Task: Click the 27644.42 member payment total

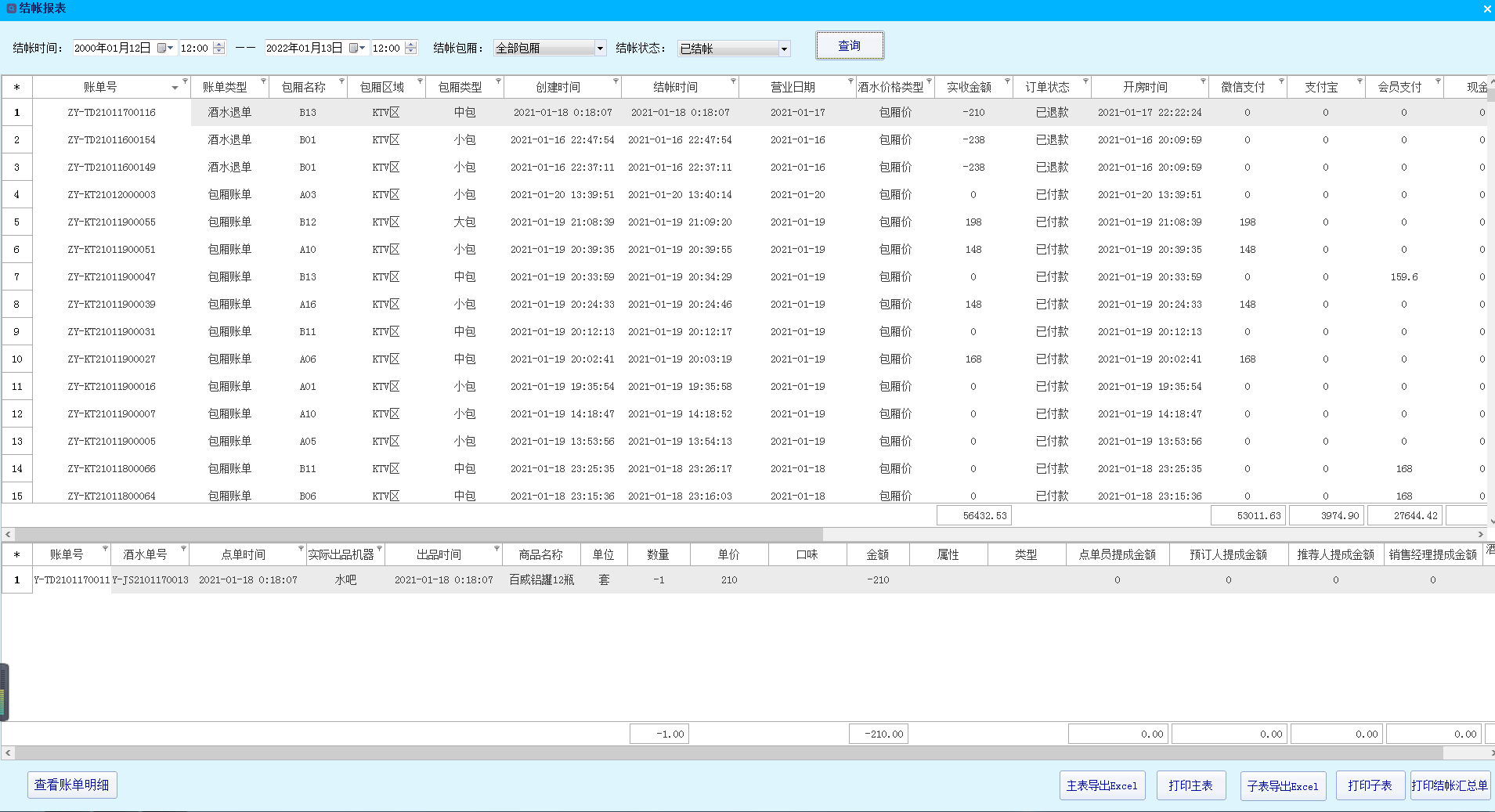Action: 1405,515
